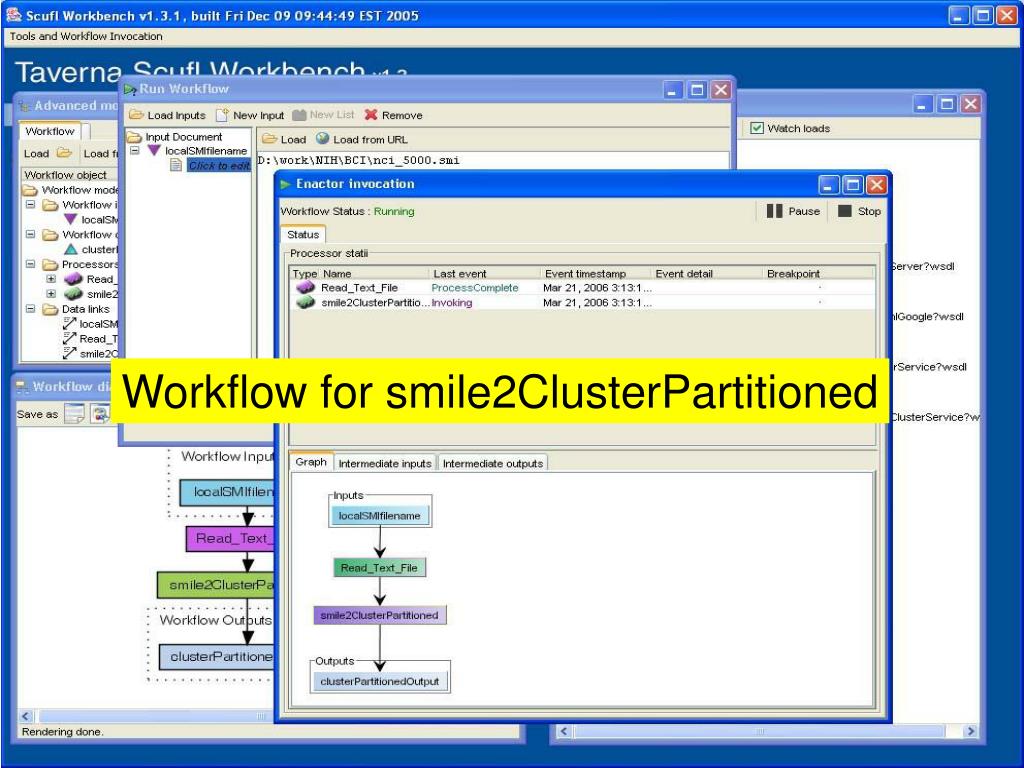The width and height of the screenshot is (1024, 768).
Task: Switch to the Intermediate outputs tab
Action: click(x=493, y=463)
